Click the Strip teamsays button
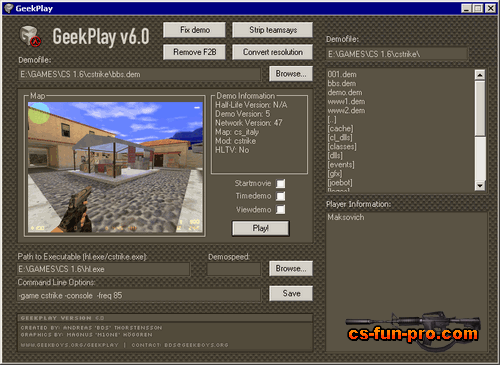 pyautogui.click(x=272, y=30)
